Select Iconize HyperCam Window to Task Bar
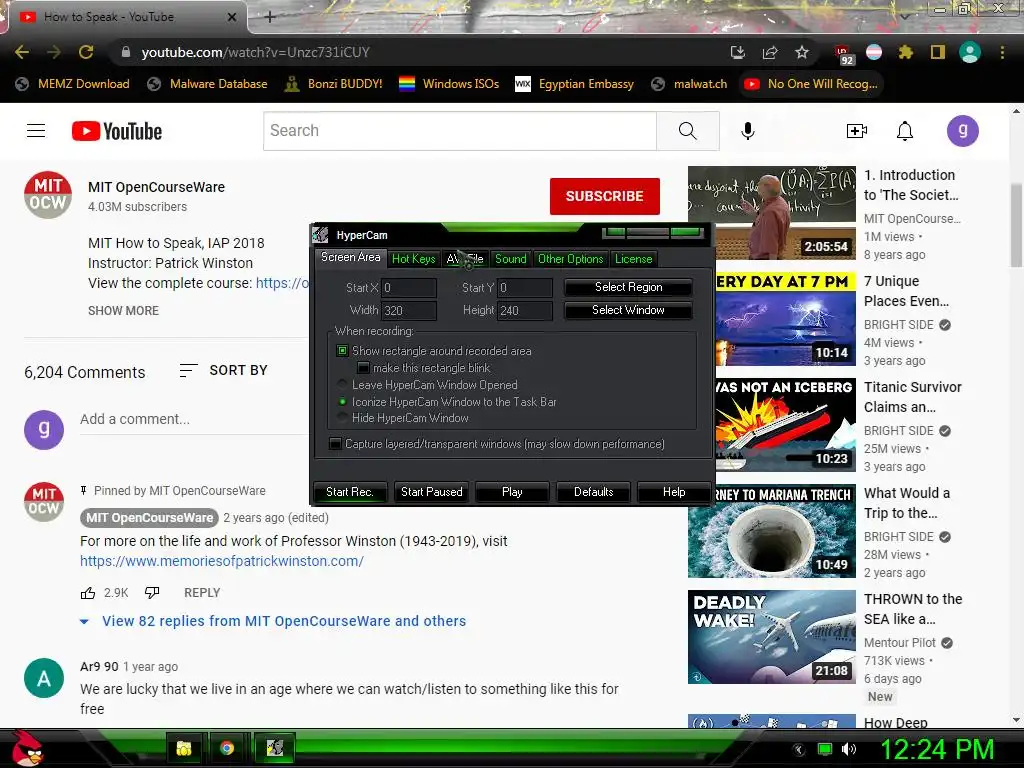Screen dimensions: 1024x768 pyautogui.click(x=342, y=402)
